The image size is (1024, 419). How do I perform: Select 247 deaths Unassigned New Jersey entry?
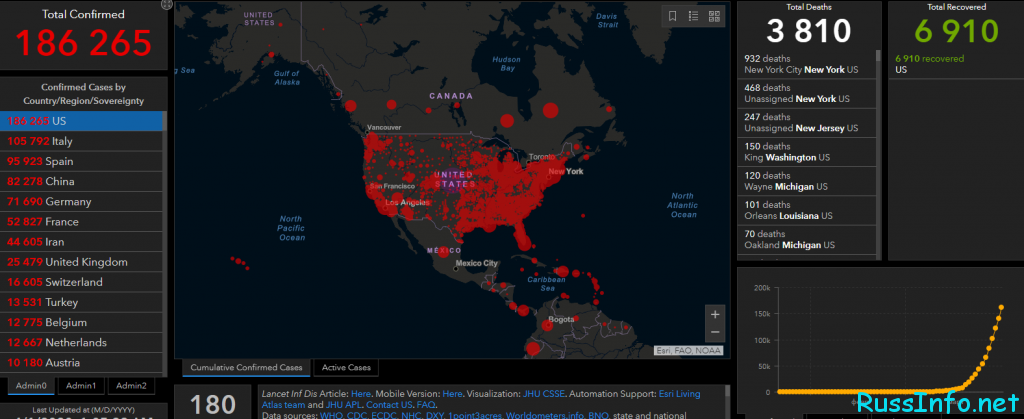[x=806, y=123]
